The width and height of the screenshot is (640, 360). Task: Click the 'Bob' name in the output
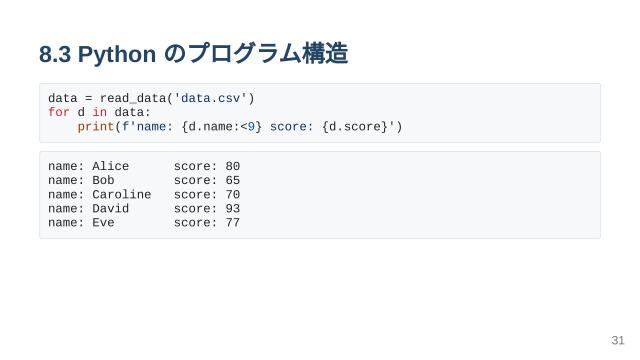103,180
